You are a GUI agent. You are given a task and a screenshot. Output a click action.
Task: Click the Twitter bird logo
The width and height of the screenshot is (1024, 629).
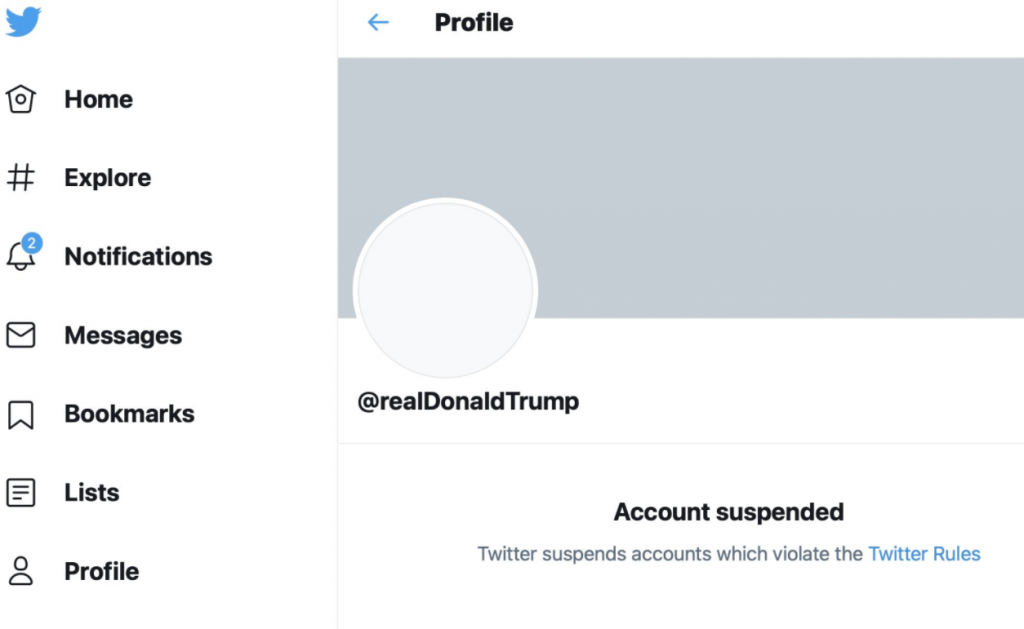(x=23, y=21)
